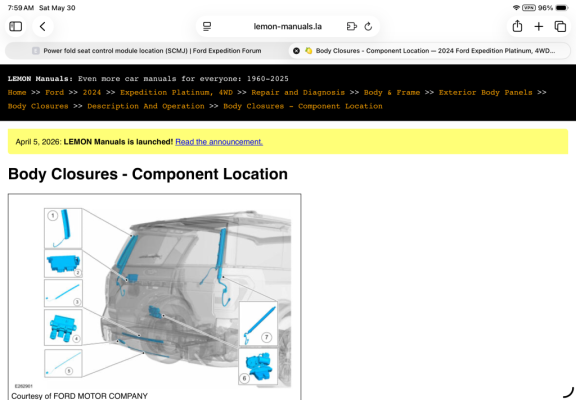The width and height of the screenshot is (576, 400).
Task: Toggle the Safari sidebar panel
Action: [15, 26]
